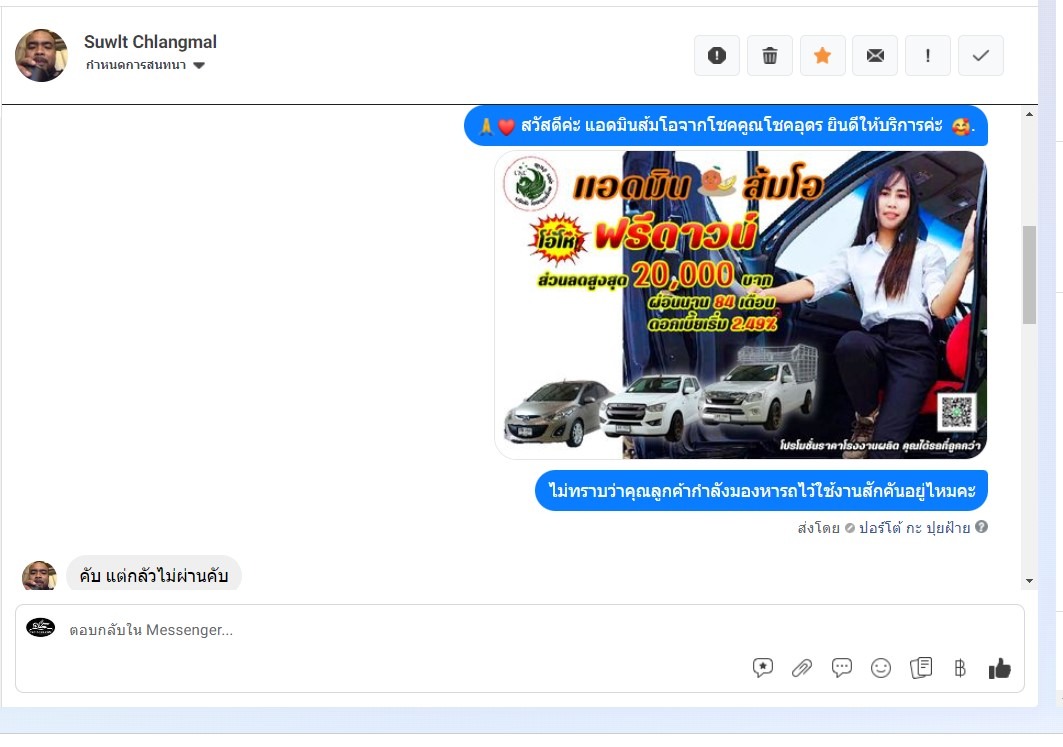
Task: Click the ส่งโดย ปอร์โต้ กะ ปุยฝ้าย sender label
Action: (x=884, y=527)
